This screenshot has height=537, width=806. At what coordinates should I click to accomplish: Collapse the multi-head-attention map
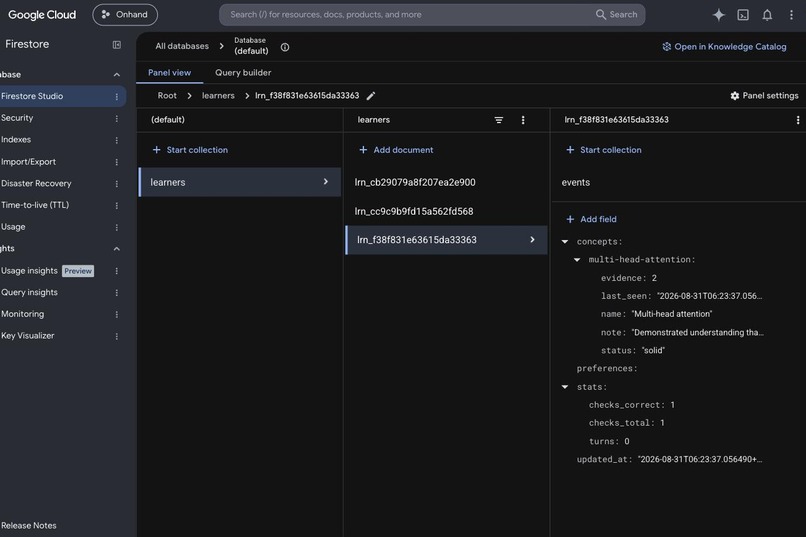(577, 260)
